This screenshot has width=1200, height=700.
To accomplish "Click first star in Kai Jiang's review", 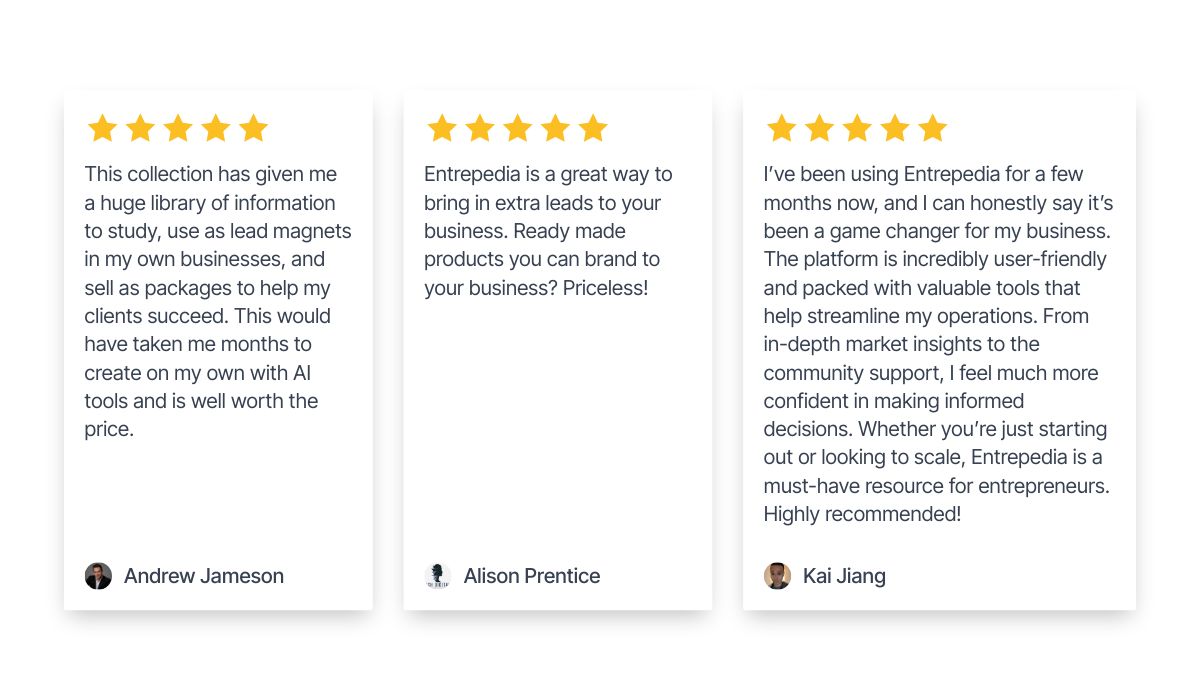I will point(781,128).
